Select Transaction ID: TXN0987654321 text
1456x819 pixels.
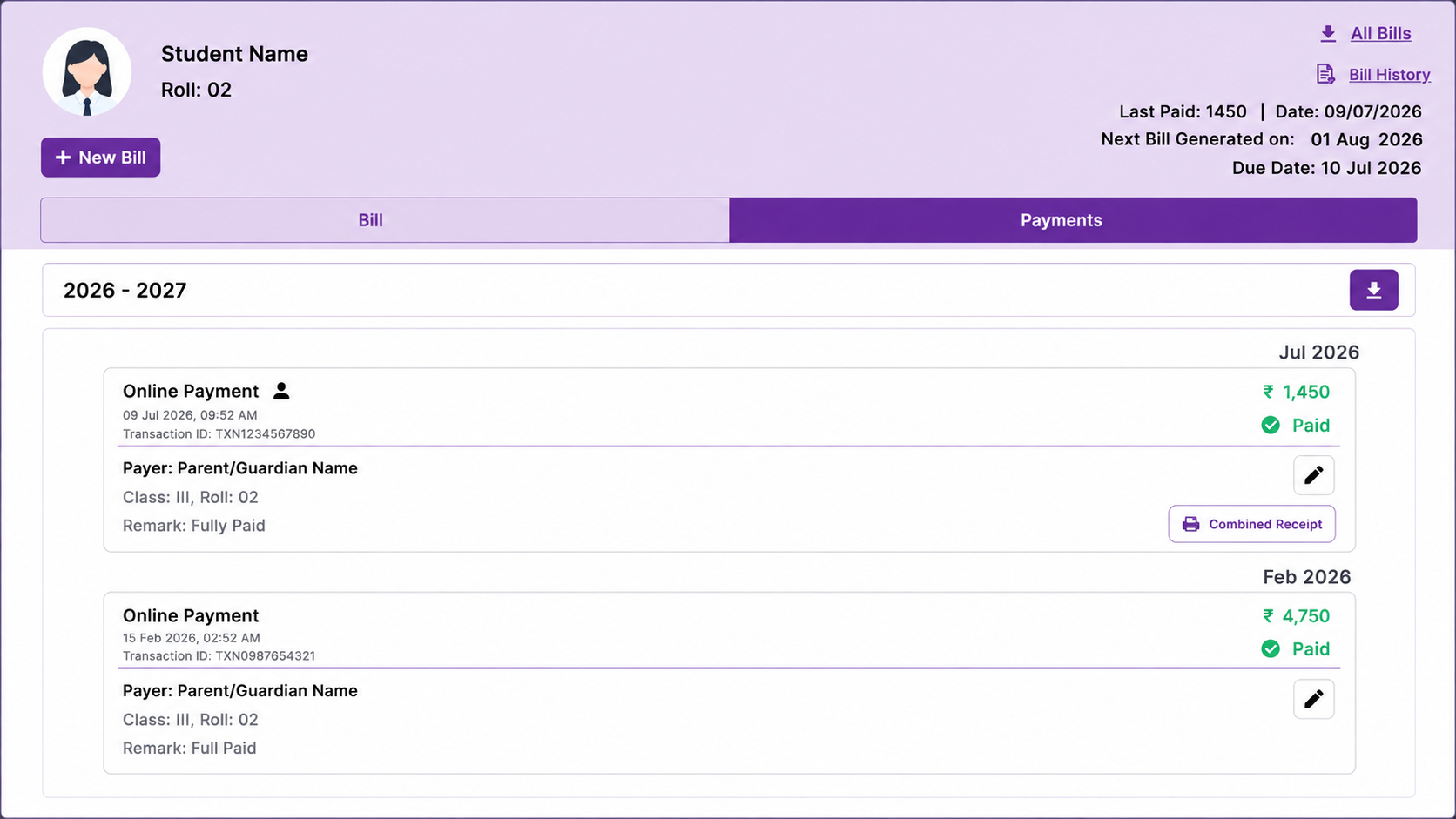point(219,656)
